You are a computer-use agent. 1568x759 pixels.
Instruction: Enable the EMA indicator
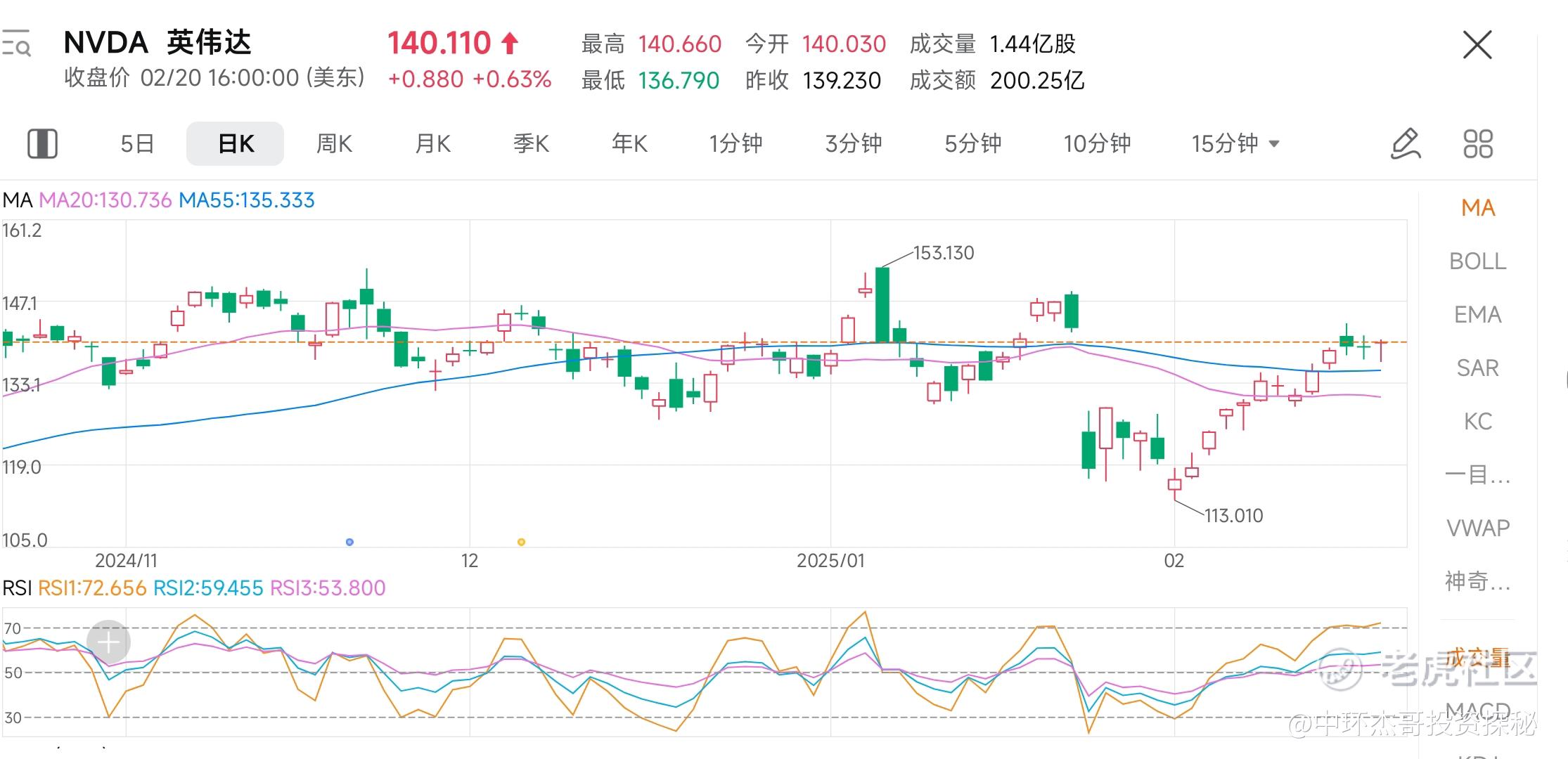coord(1478,315)
